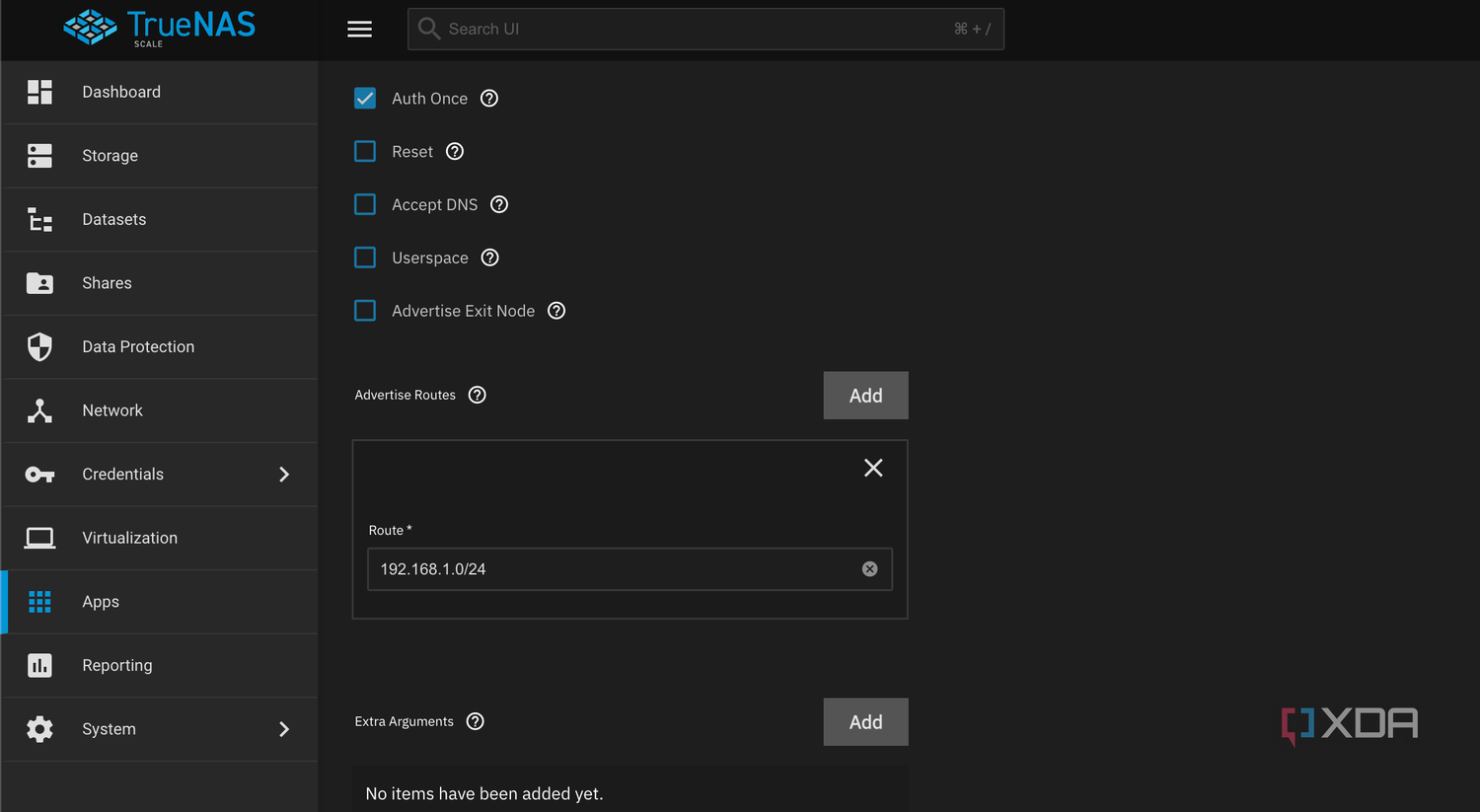This screenshot has width=1480, height=812.
Task: Show help for Auth Once
Action: click(489, 99)
